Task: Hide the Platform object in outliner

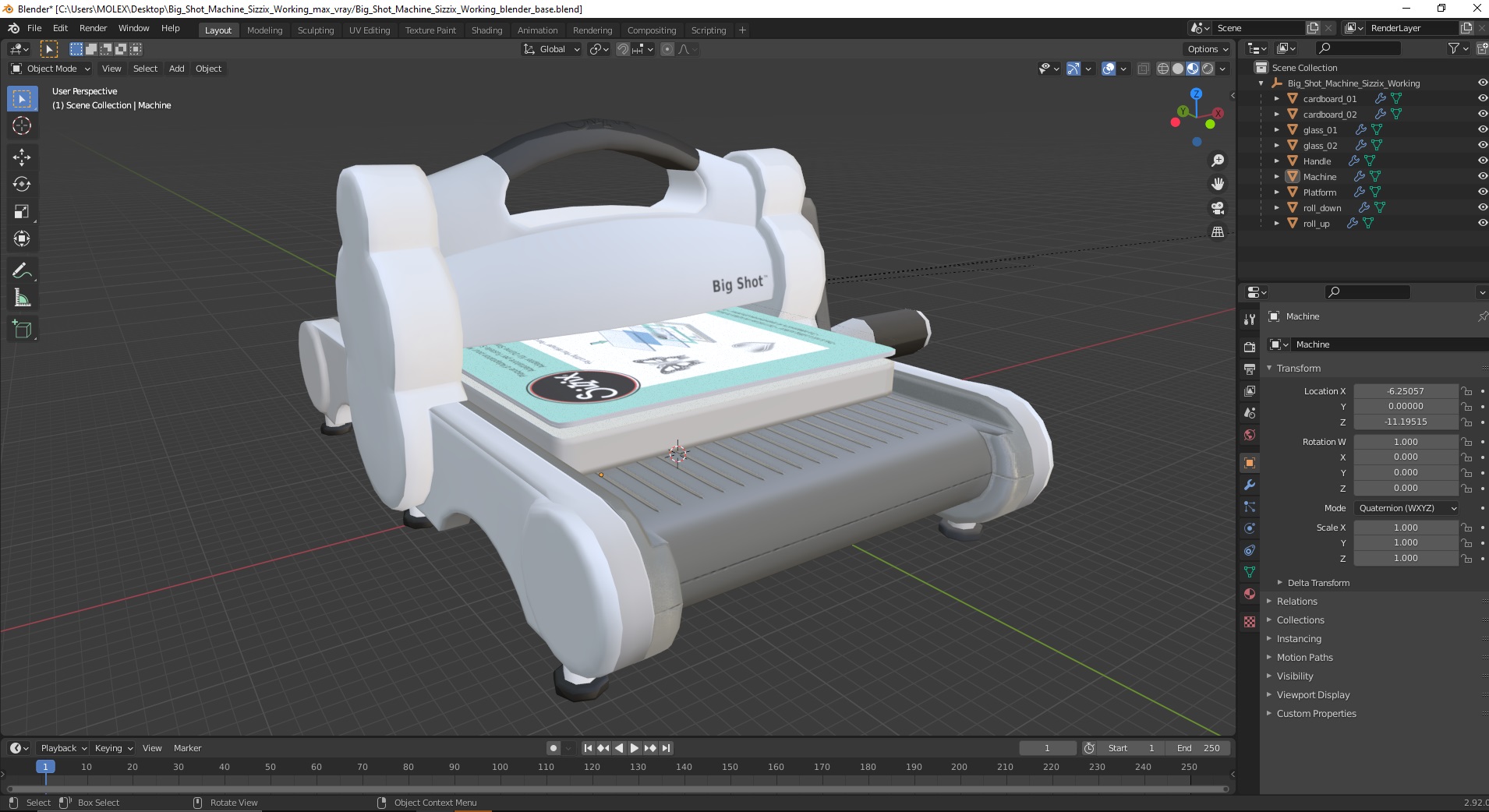Action: (1482, 192)
